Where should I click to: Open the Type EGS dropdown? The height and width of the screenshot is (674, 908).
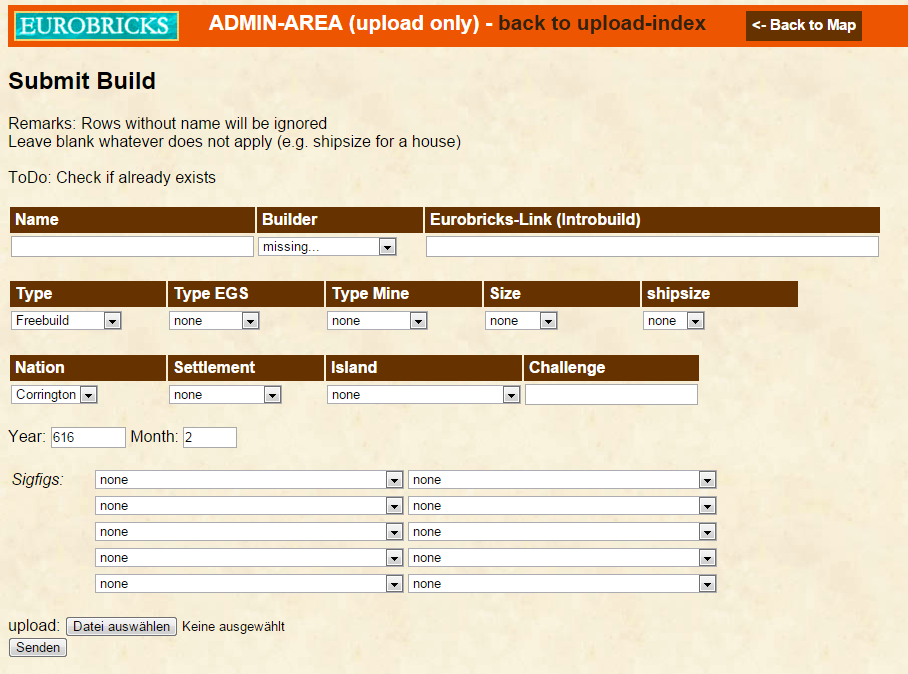(215, 321)
